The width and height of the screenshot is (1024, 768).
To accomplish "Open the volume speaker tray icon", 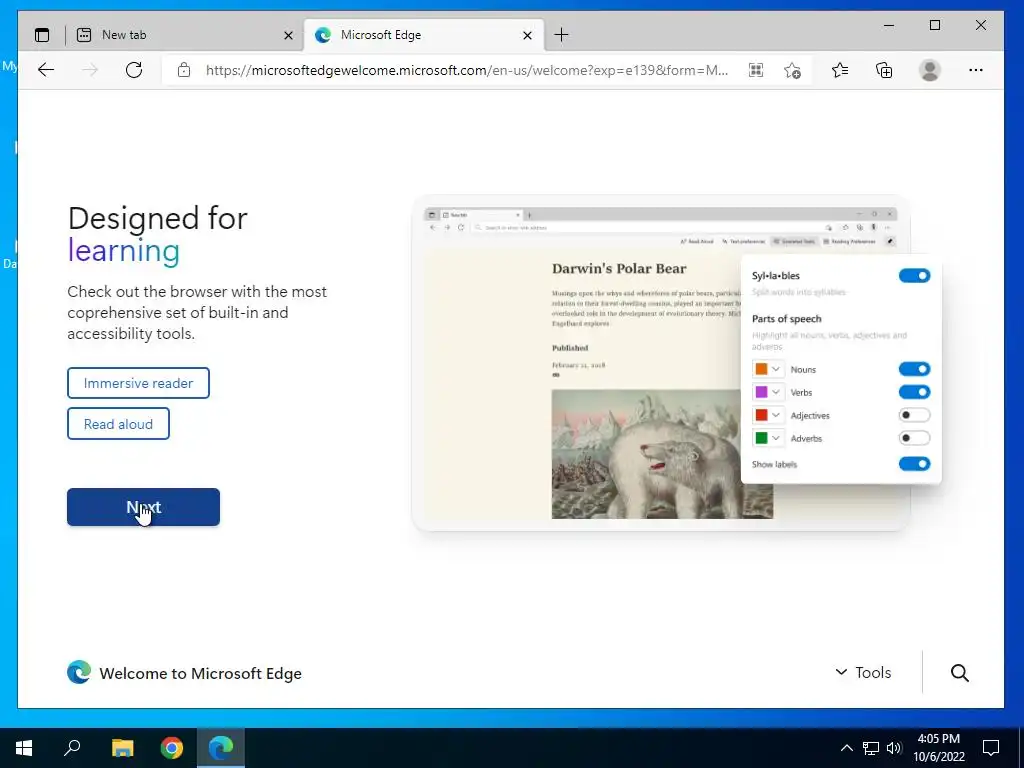I will pyautogui.click(x=894, y=748).
